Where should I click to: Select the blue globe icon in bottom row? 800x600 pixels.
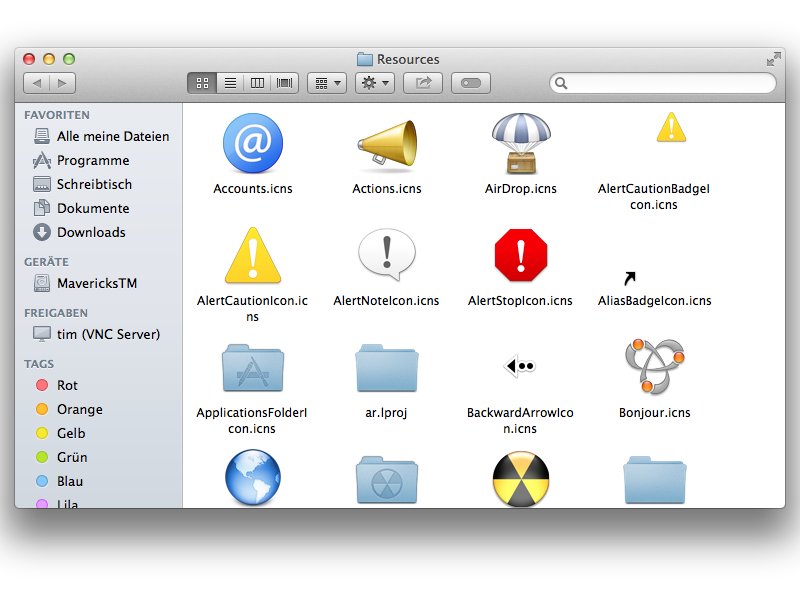coord(253,478)
